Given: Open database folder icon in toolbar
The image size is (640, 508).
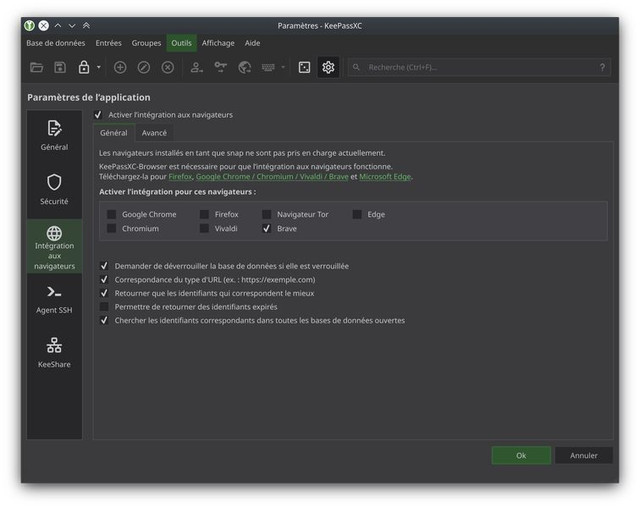Looking at the screenshot, I should click(x=36, y=67).
